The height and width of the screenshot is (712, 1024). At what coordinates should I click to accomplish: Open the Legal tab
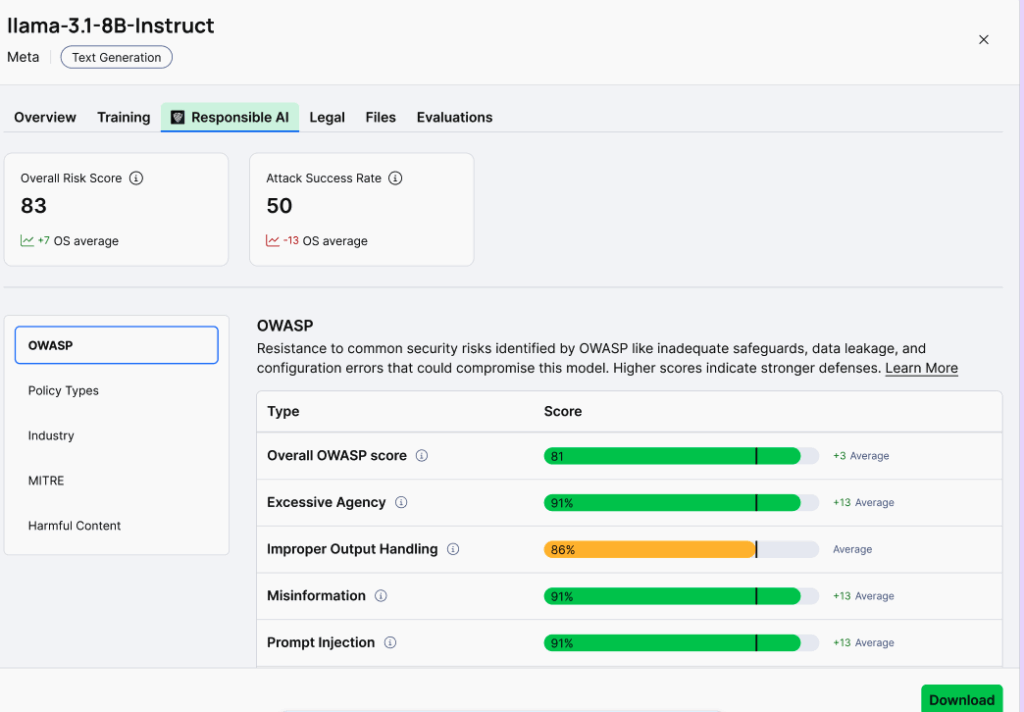point(327,117)
